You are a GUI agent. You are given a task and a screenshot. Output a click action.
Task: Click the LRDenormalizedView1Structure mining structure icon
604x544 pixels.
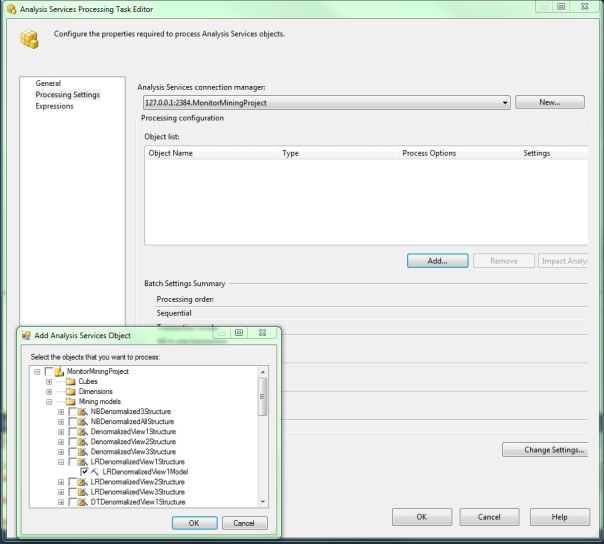coord(83,462)
